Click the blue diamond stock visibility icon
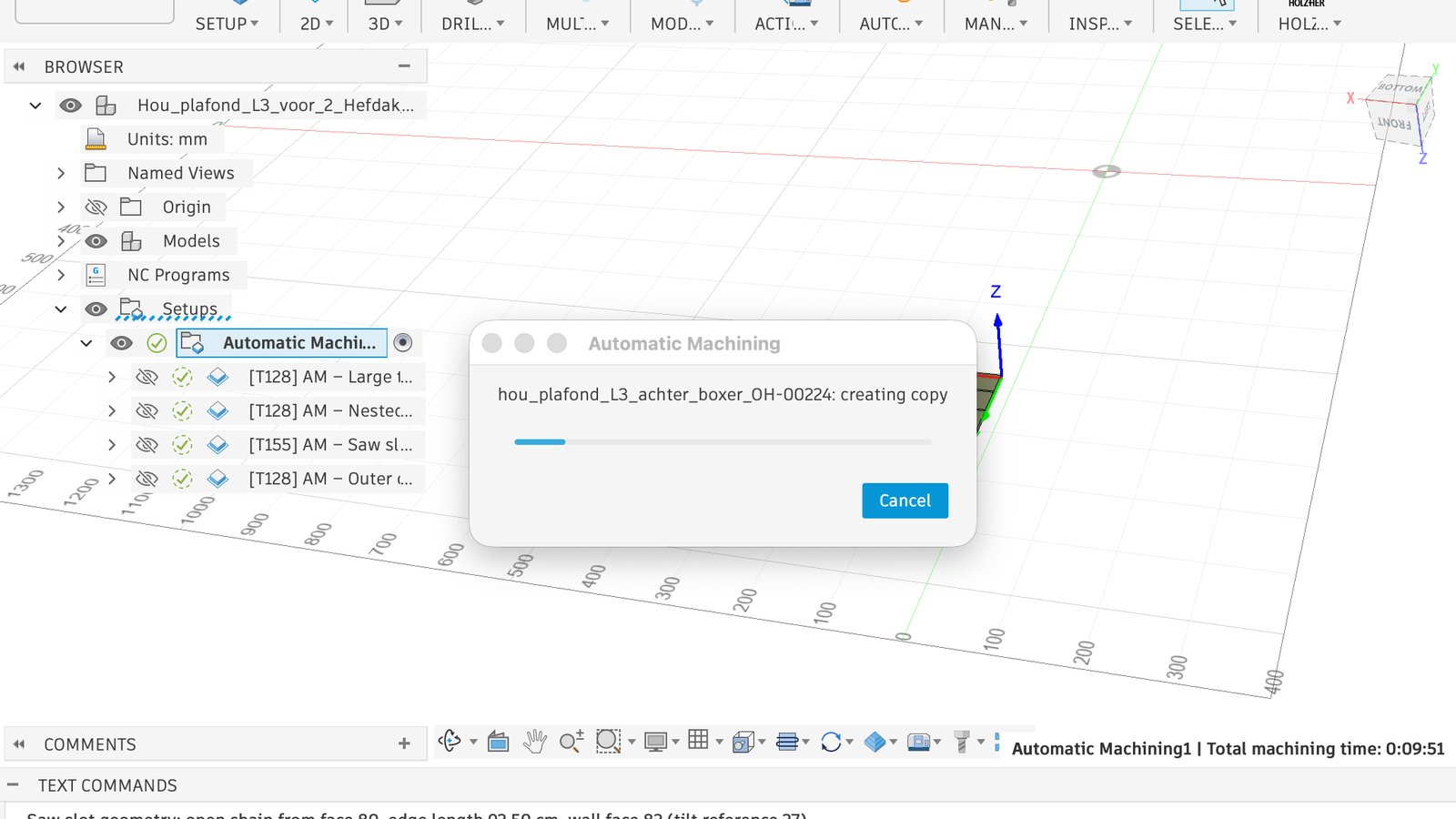The width and height of the screenshot is (1456, 819). 875,742
